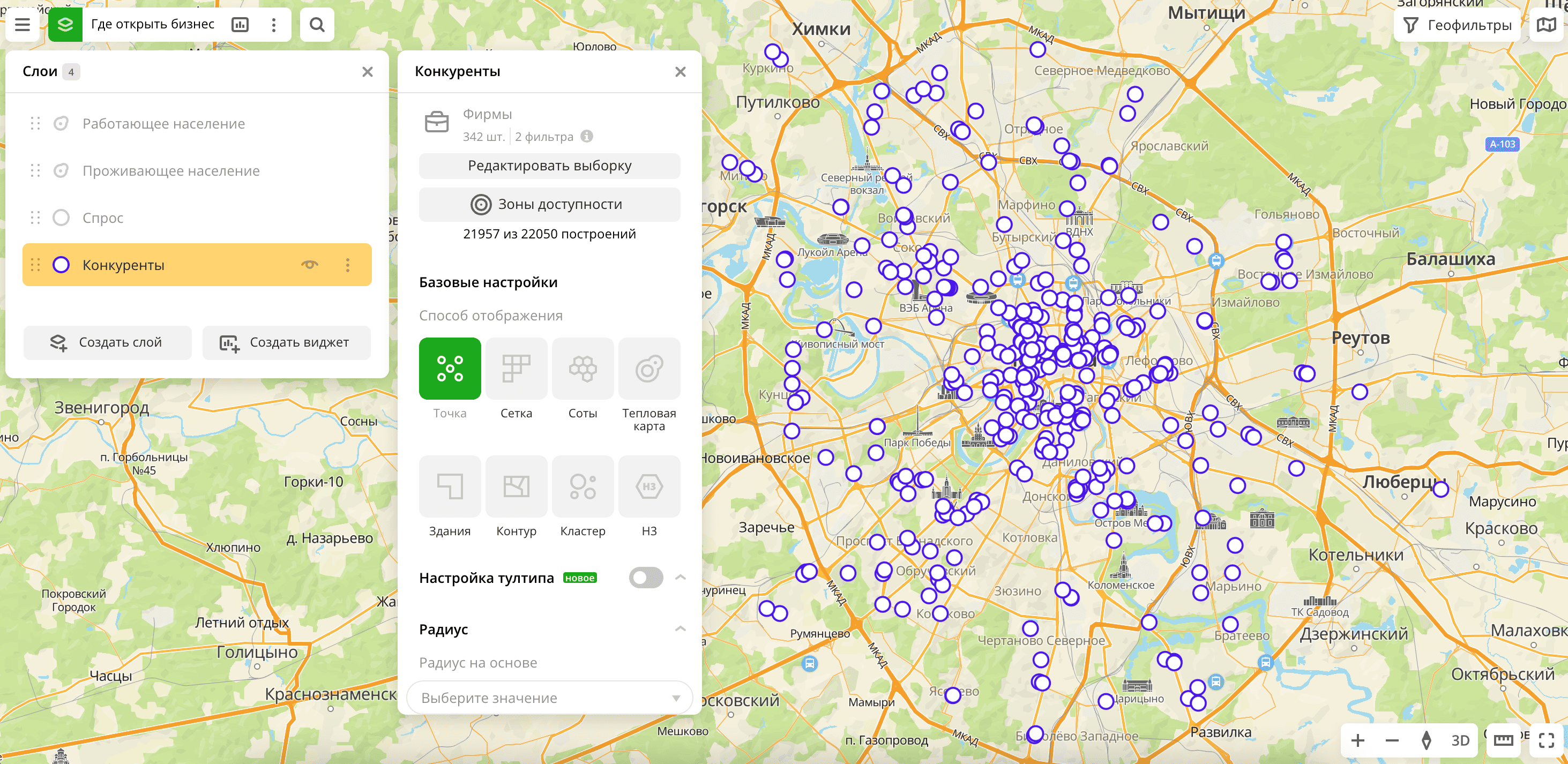Screen dimensions: 1568x764
Task: Grab the drag handle for Проживающее население
Action: pyautogui.click(x=35, y=170)
